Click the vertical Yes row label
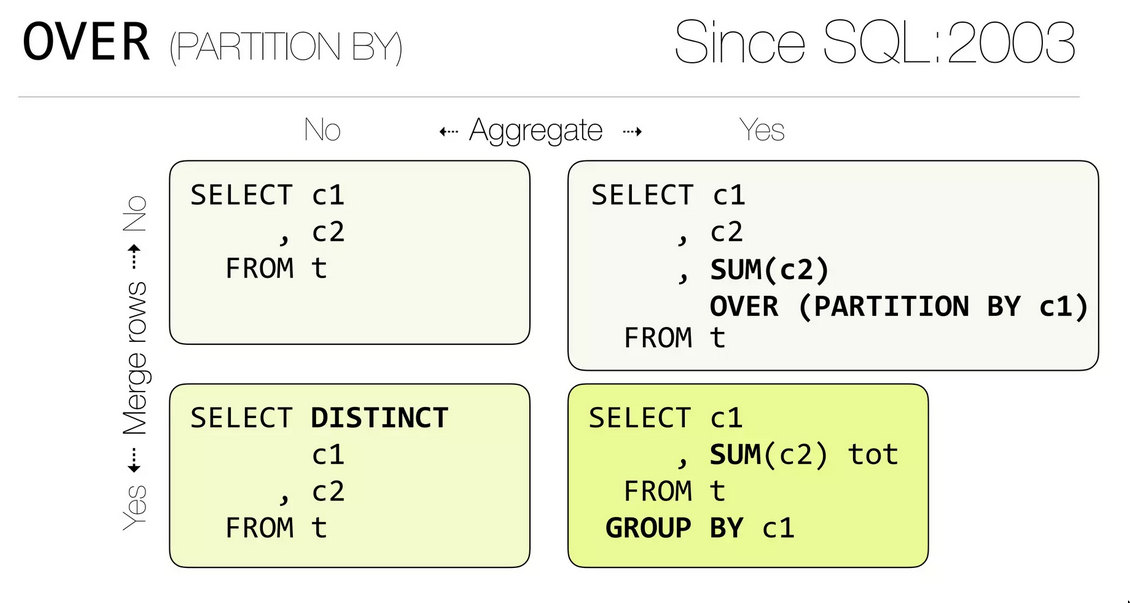 [135, 506]
